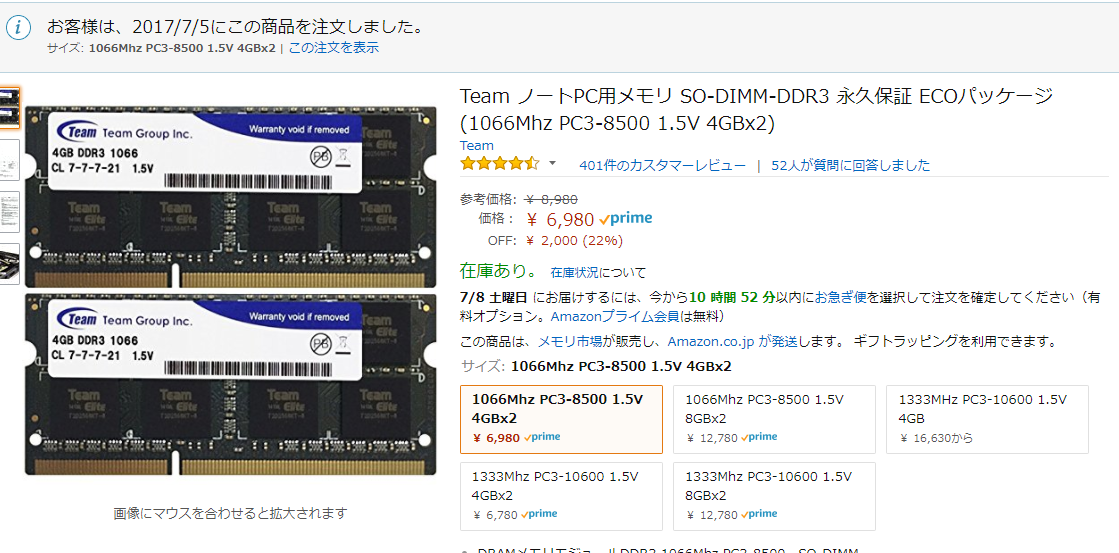Click the ギフトラッピングを利用できます text
1119x553 pixels.
coord(954,341)
